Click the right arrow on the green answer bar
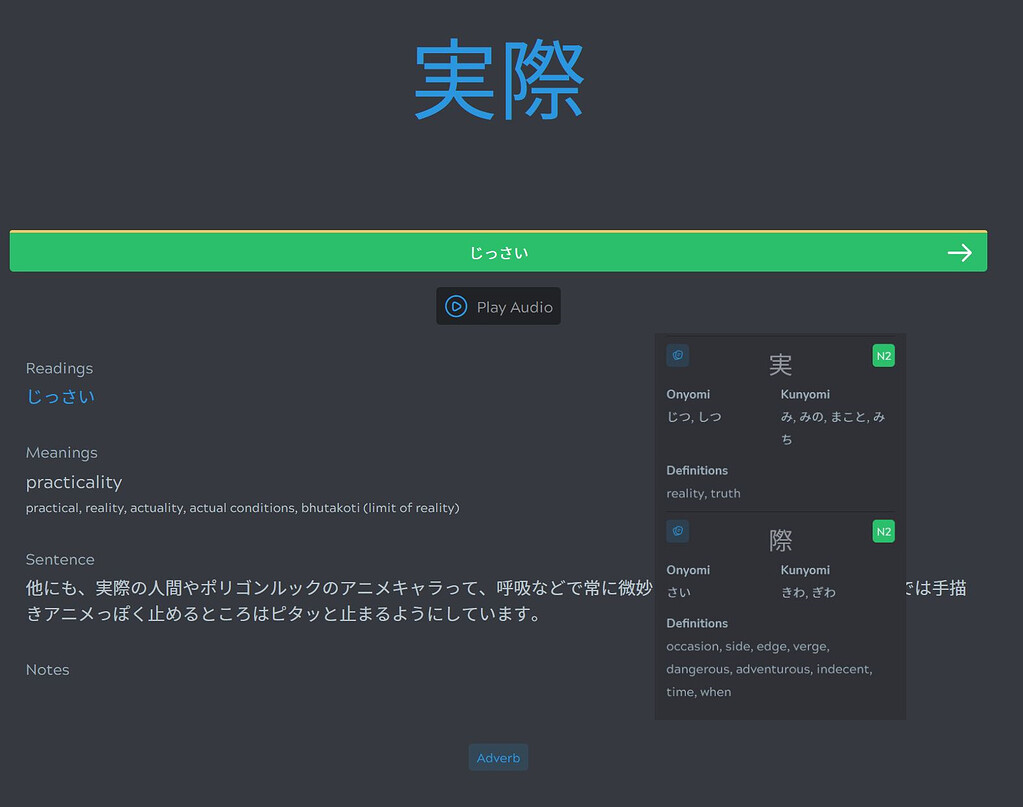Image resolution: width=1023 pixels, height=807 pixels. 959,252
